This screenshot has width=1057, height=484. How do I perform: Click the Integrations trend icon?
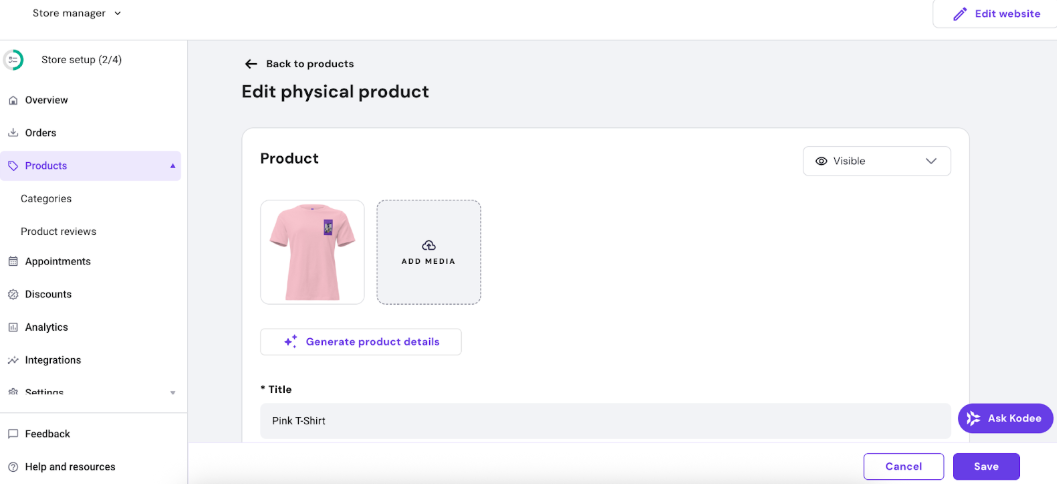pyautogui.click(x=13, y=360)
